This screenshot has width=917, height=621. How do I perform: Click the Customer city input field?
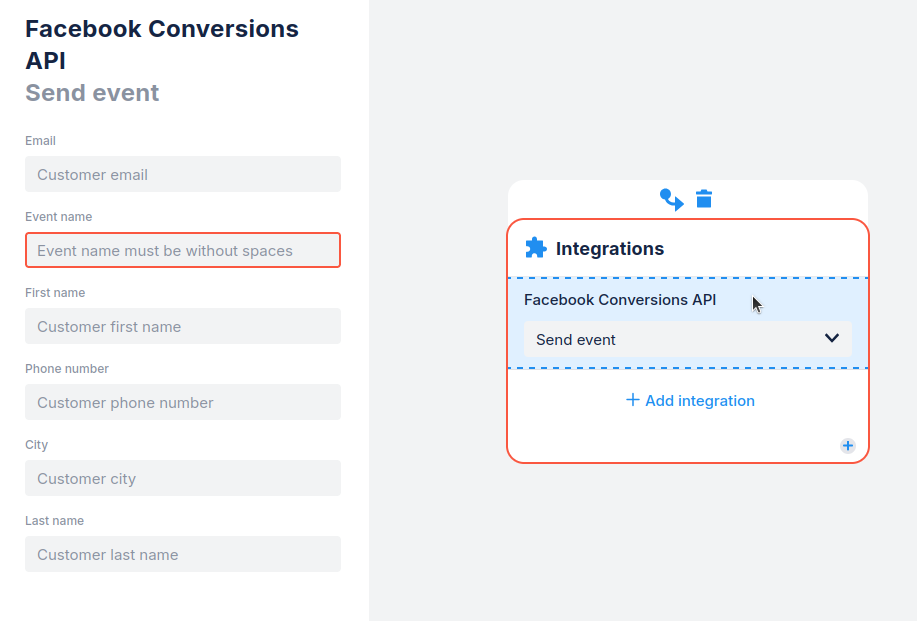(x=183, y=478)
